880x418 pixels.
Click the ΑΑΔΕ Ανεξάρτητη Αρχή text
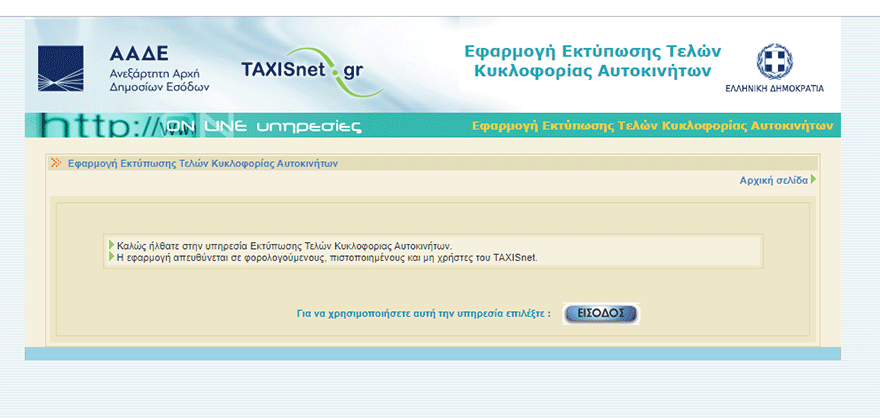coord(160,69)
